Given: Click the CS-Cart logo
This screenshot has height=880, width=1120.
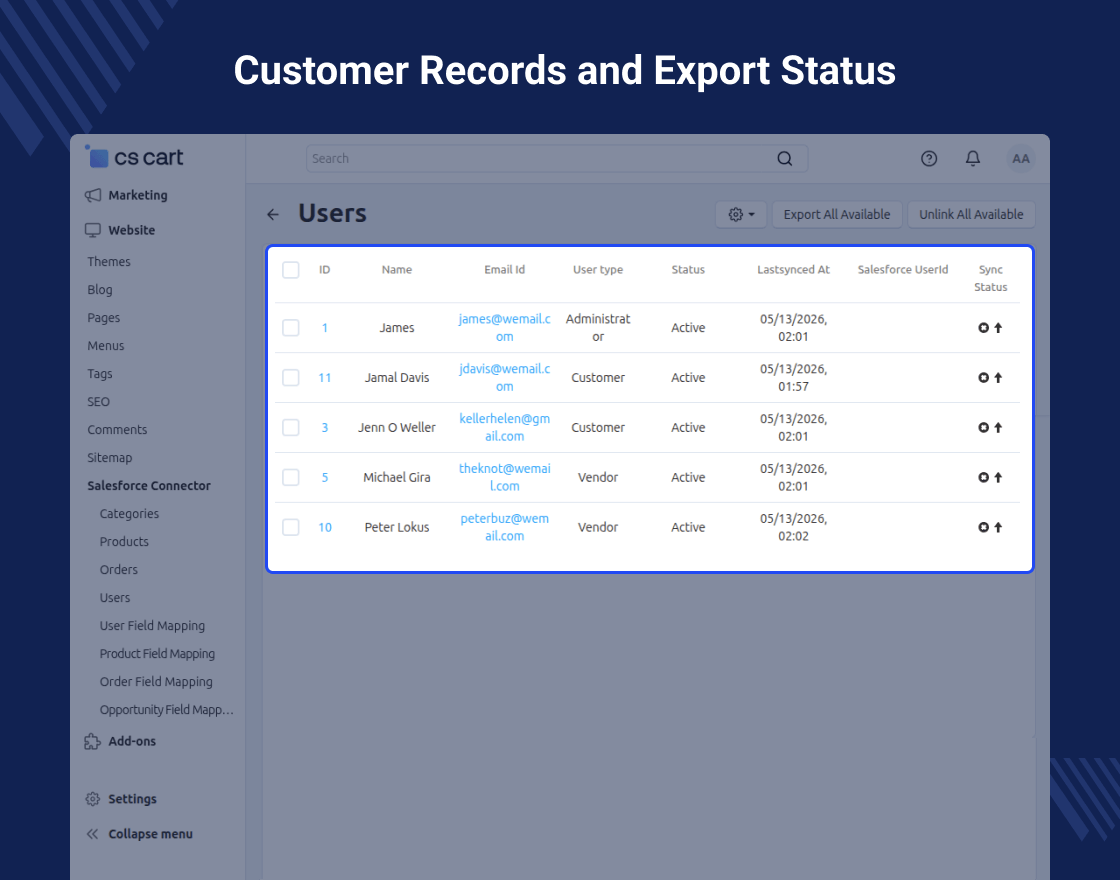Looking at the screenshot, I should pyautogui.click(x=134, y=156).
